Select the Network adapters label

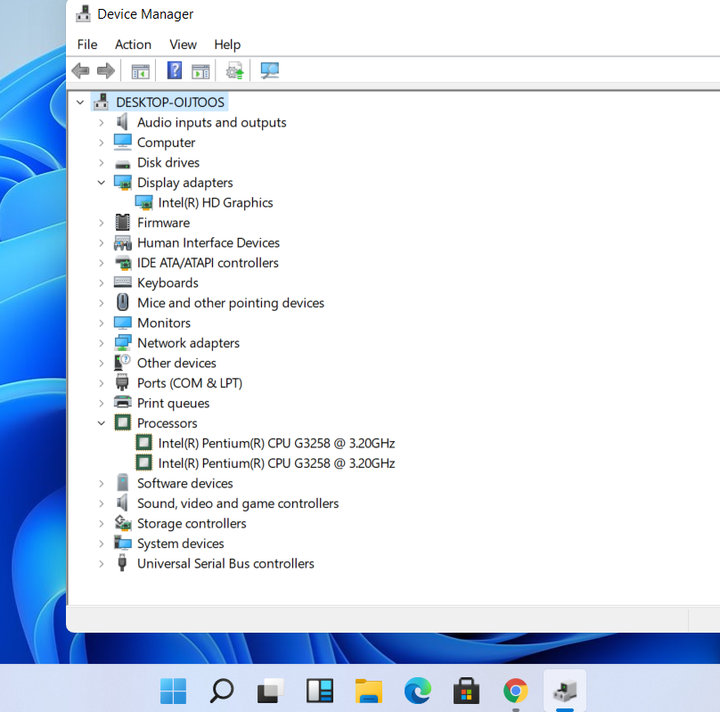[188, 343]
